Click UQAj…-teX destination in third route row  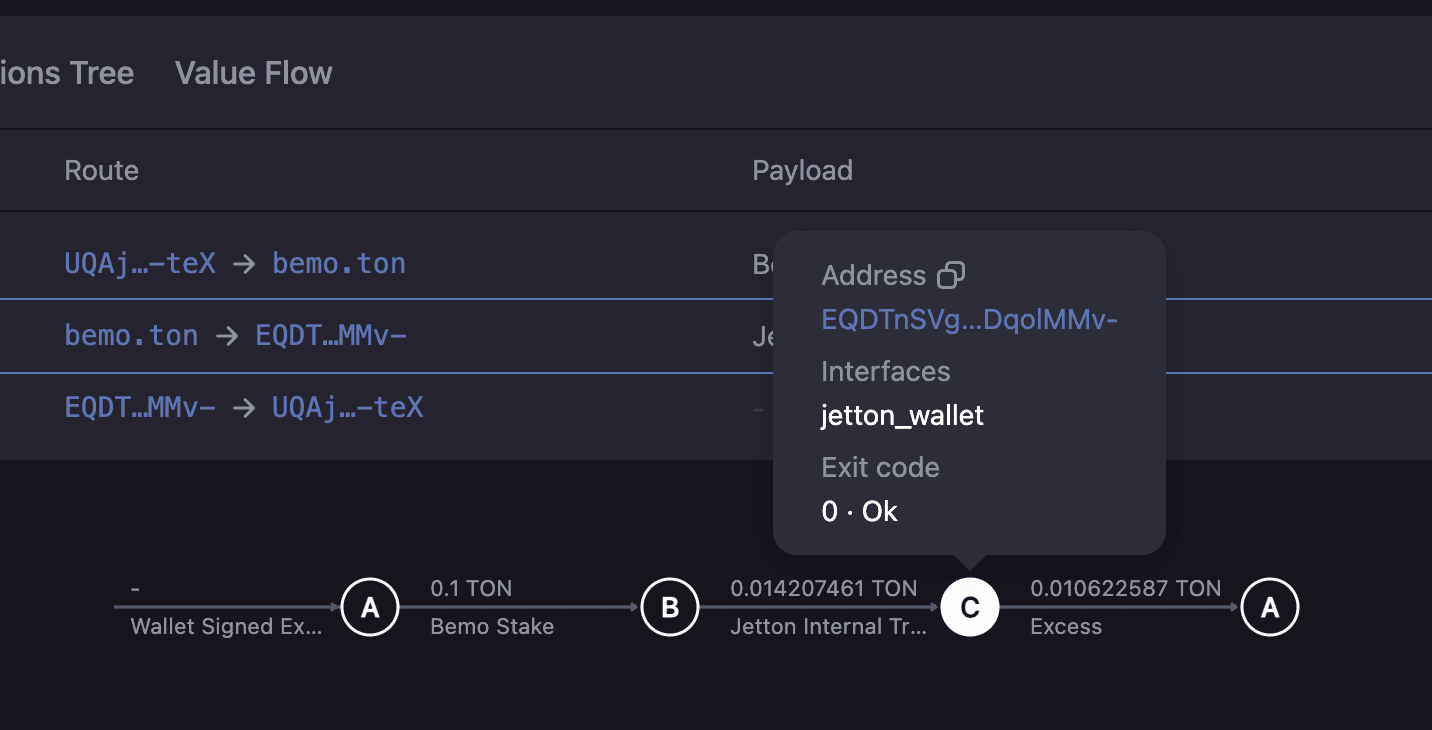coord(348,407)
